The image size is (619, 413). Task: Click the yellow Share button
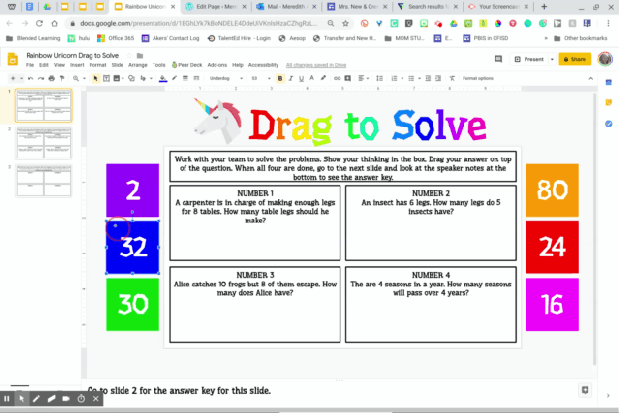pyautogui.click(x=575, y=59)
